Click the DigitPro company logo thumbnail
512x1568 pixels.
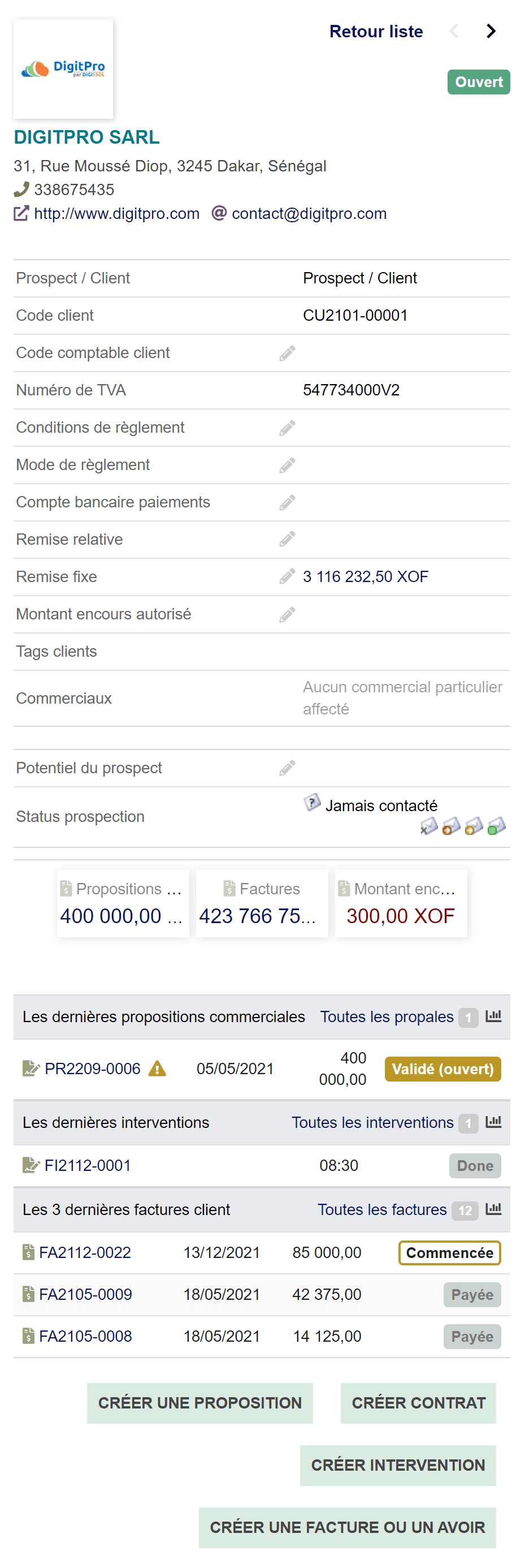pos(63,69)
